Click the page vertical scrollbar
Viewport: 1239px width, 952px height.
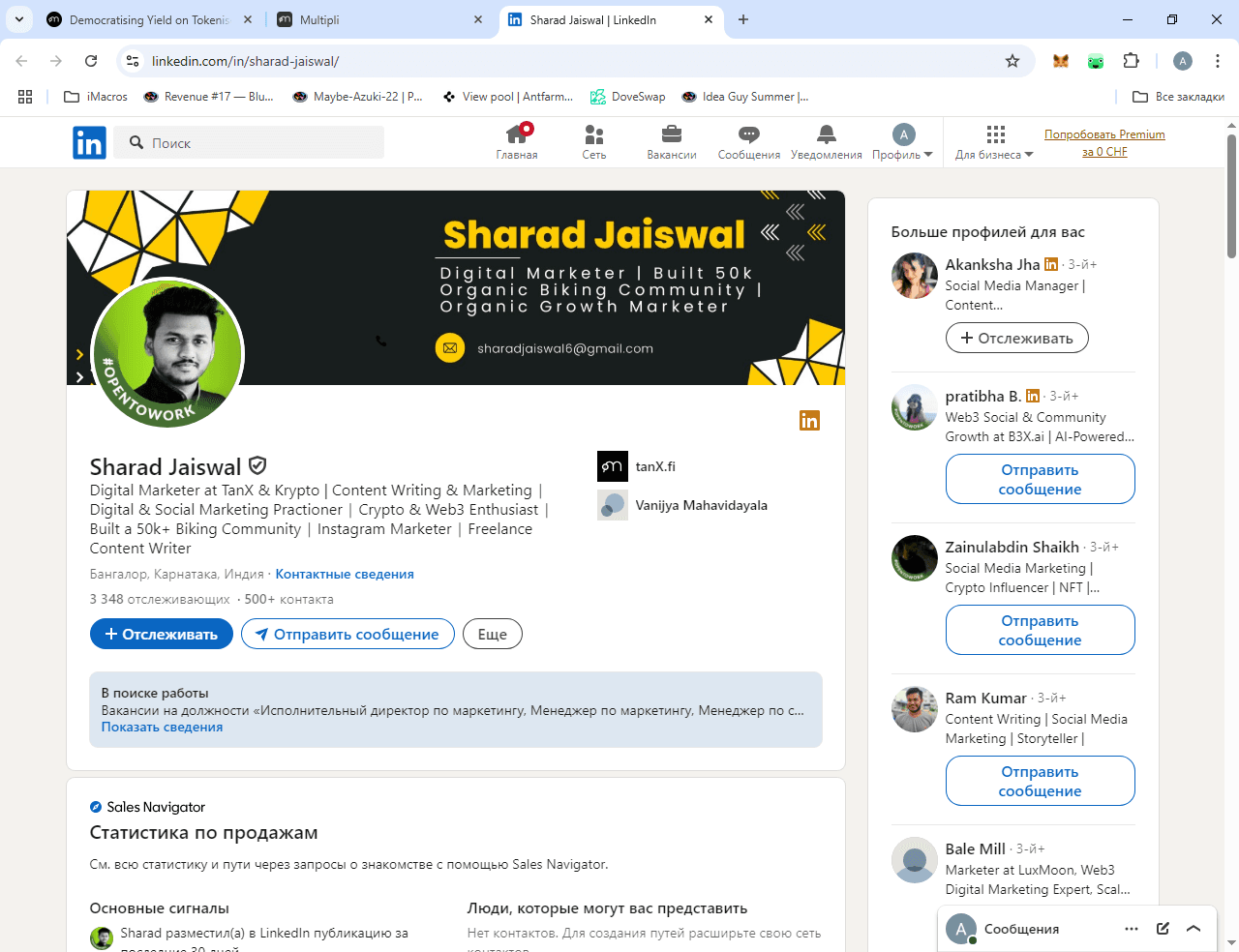point(1231,197)
